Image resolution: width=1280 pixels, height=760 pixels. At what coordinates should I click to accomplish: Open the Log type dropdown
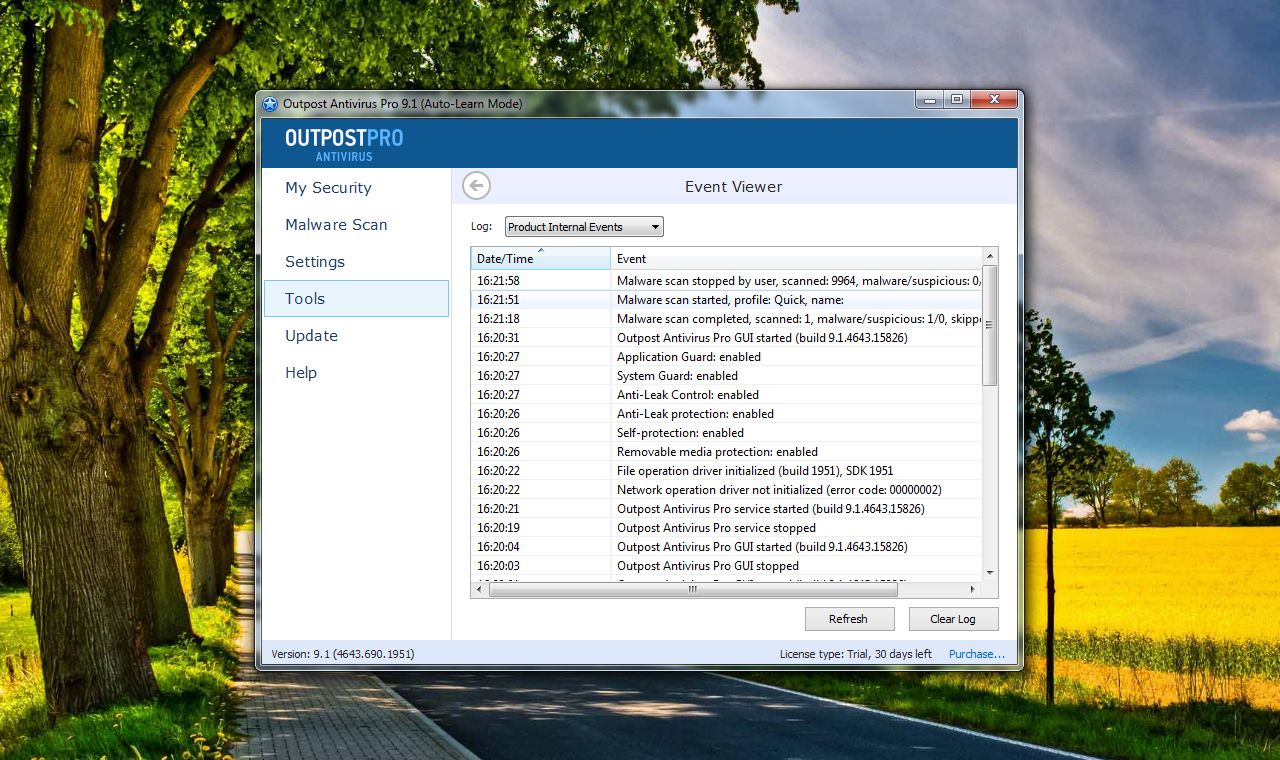[584, 227]
